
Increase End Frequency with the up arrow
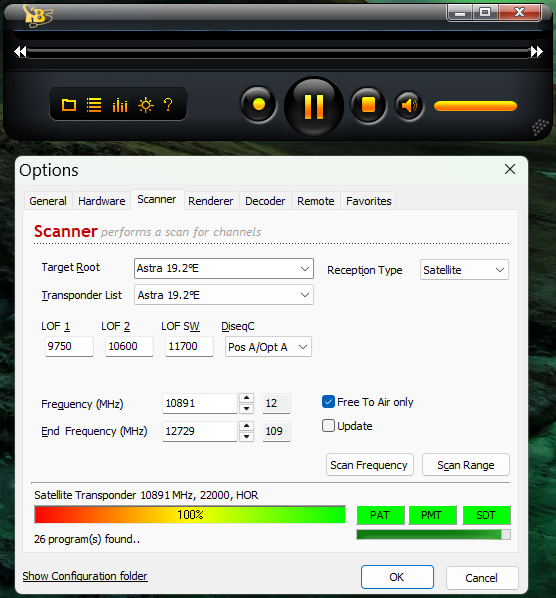(247, 426)
